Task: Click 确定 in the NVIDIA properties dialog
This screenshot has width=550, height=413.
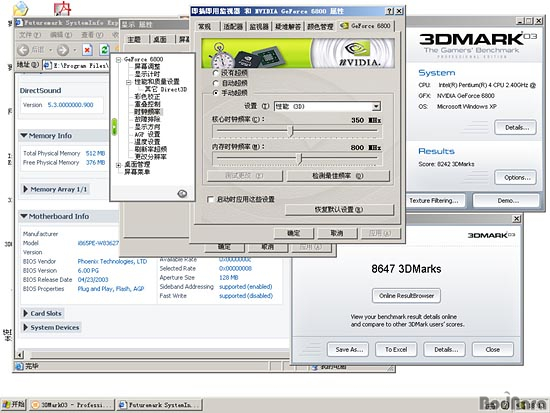Action: pyautogui.click(x=294, y=233)
